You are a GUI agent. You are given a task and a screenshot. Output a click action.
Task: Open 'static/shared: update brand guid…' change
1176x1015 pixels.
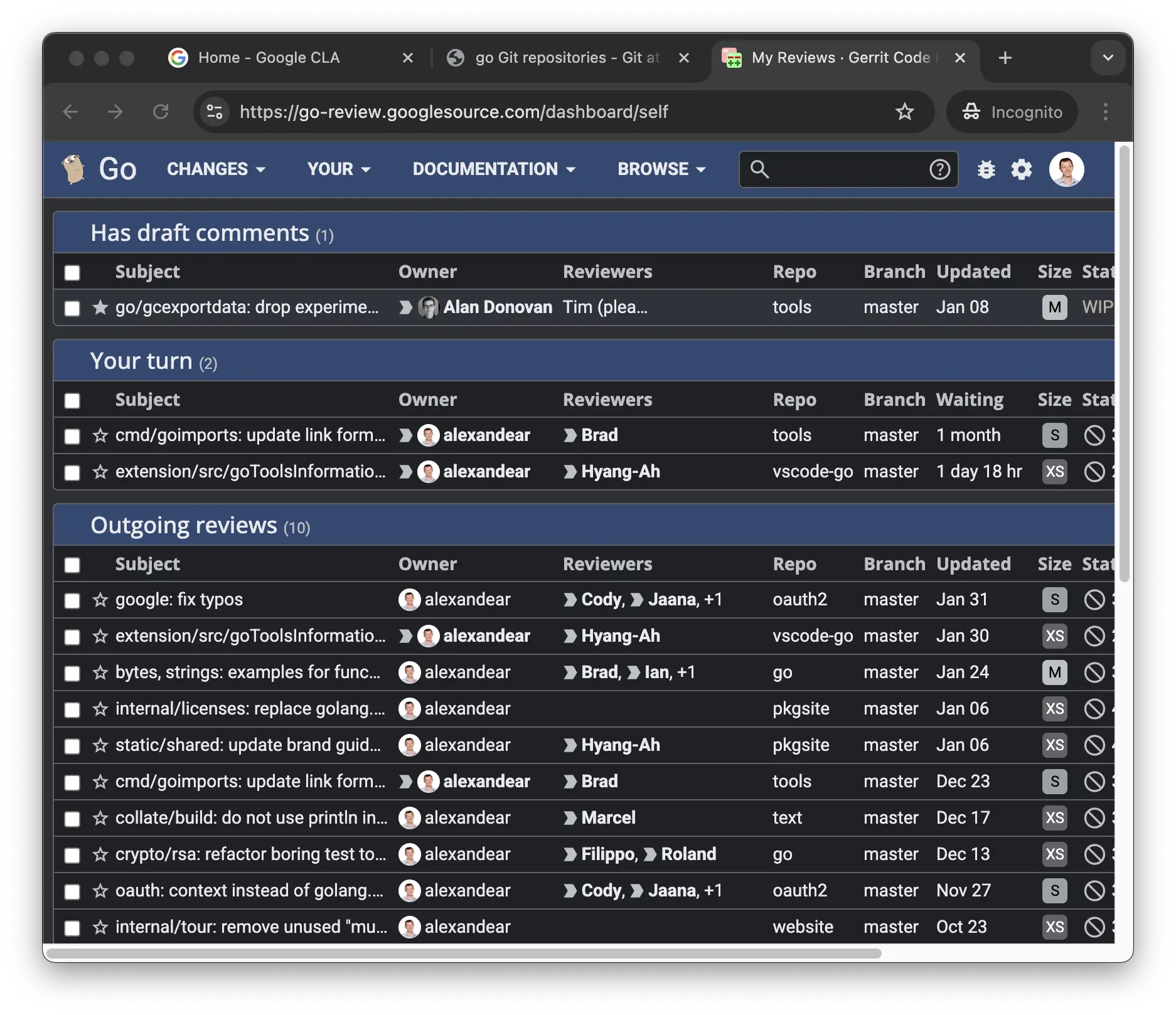[x=248, y=745]
